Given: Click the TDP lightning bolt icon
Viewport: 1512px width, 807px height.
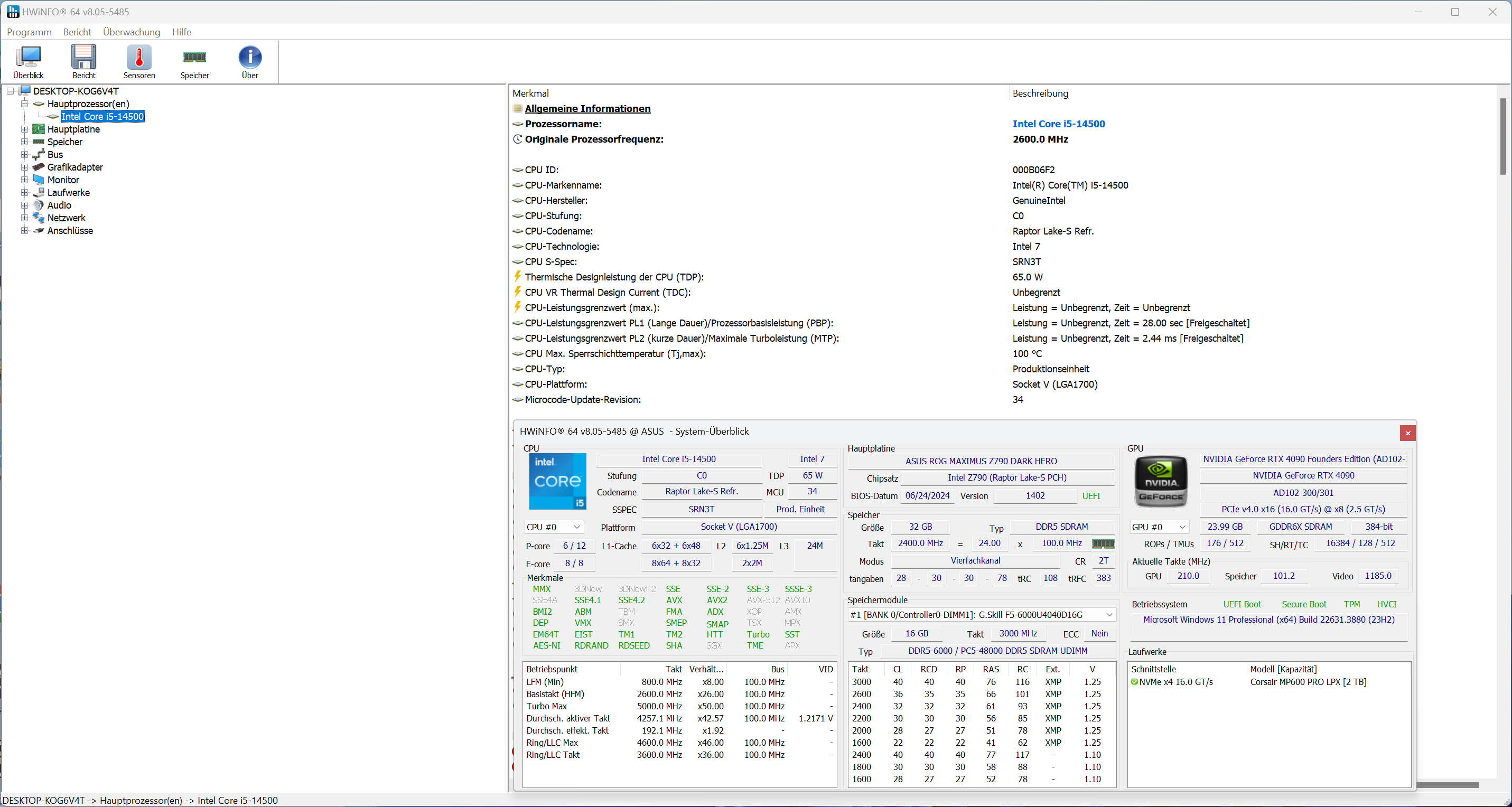Looking at the screenshot, I should click(x=517, y=276).
